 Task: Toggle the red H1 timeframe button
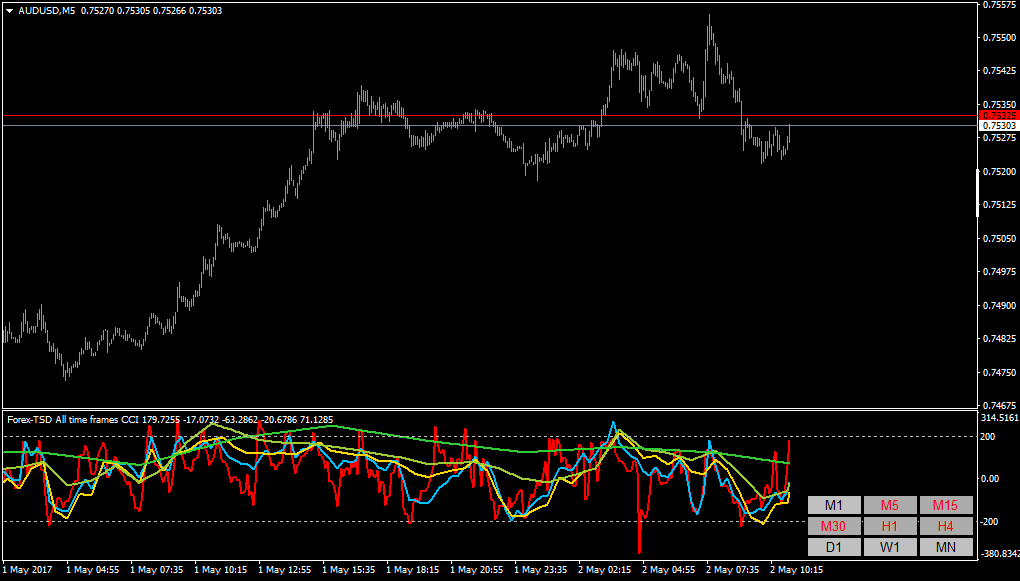890,526
